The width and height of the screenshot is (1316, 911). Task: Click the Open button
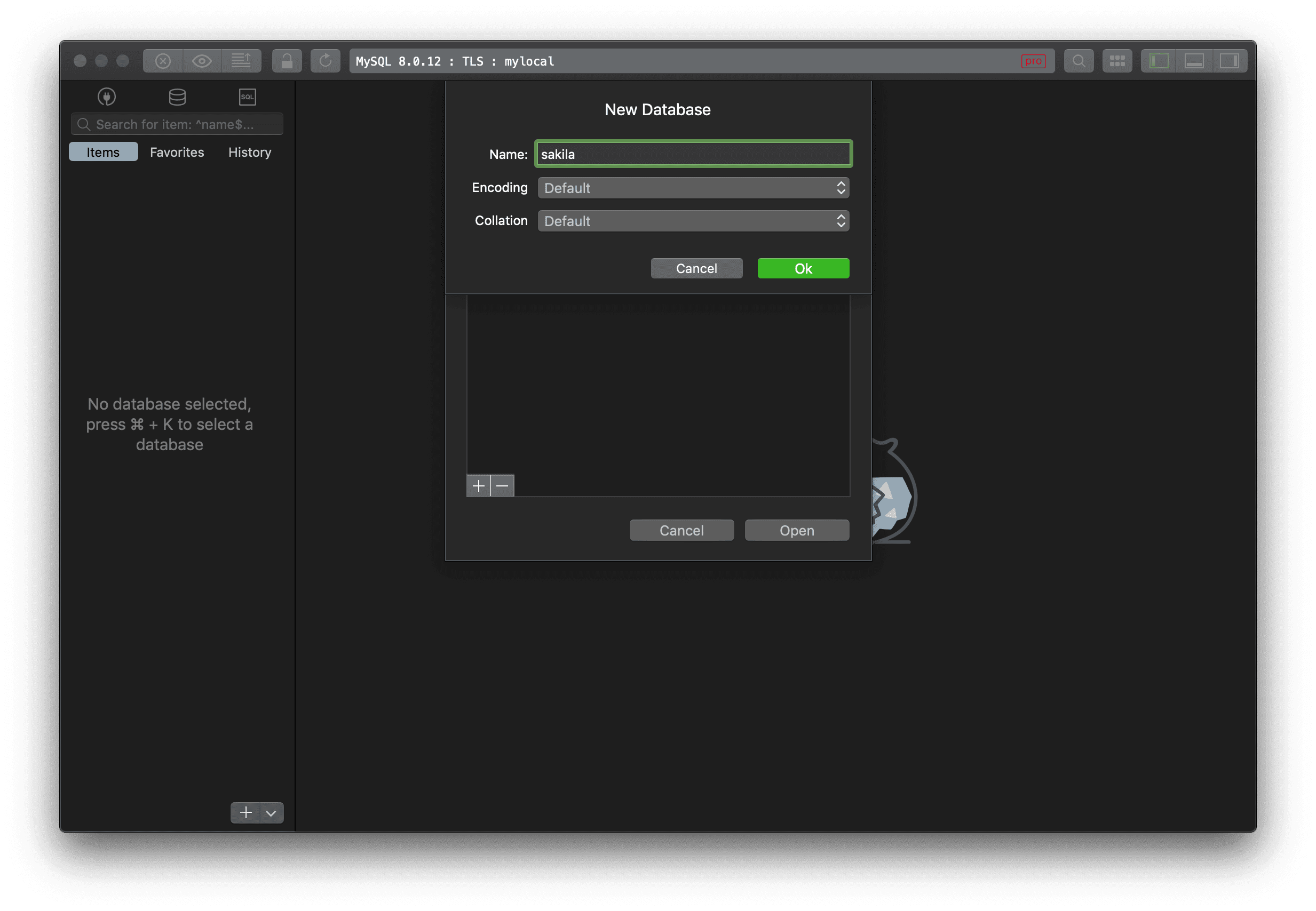pyautogui.click(x=797, y=530)
